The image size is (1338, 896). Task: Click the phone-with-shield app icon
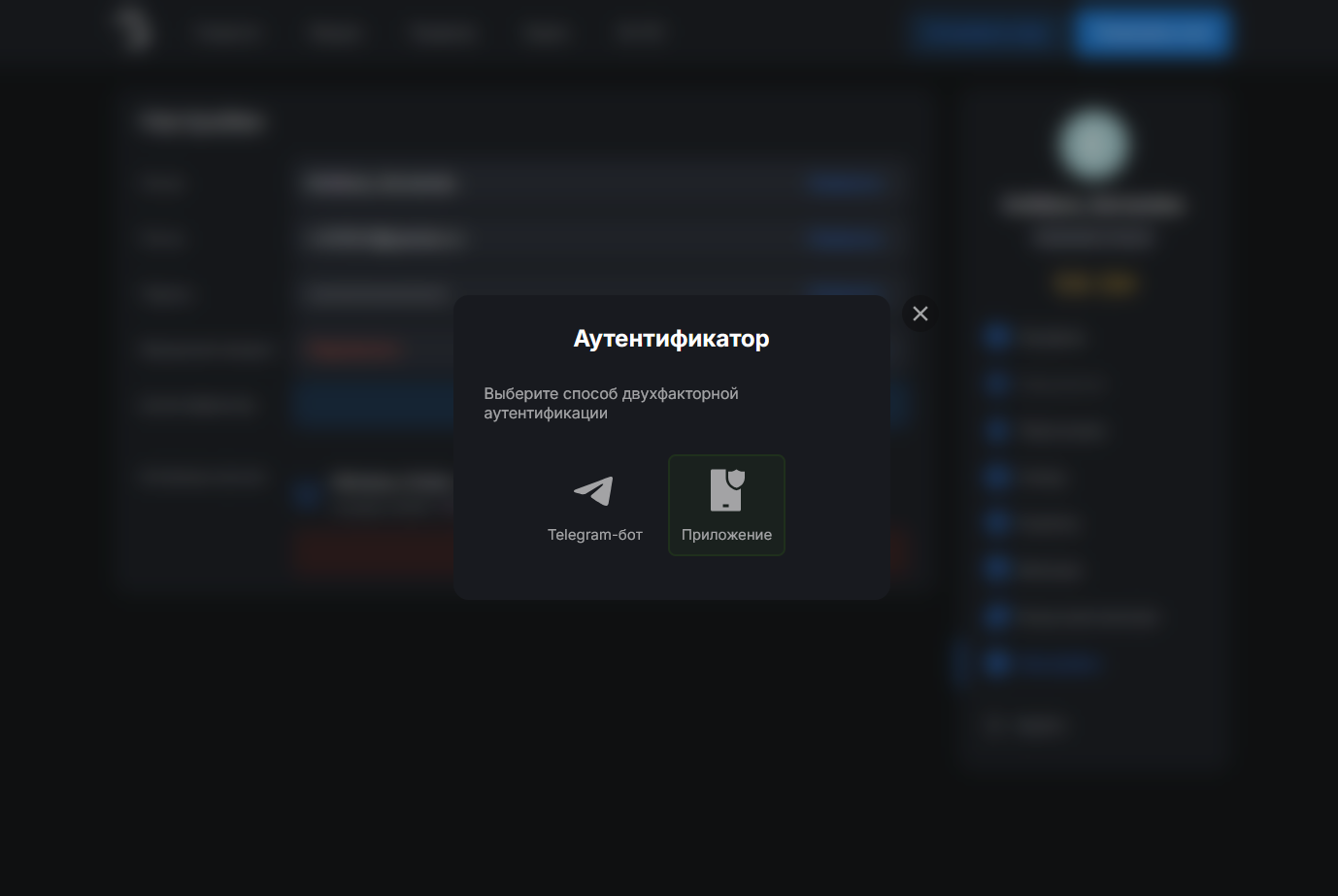726,490
